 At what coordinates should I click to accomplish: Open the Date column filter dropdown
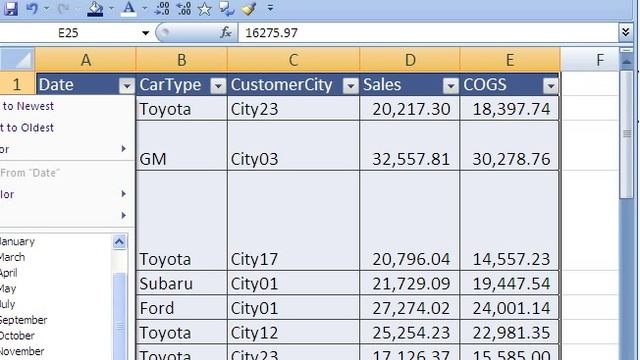point(127,86)
